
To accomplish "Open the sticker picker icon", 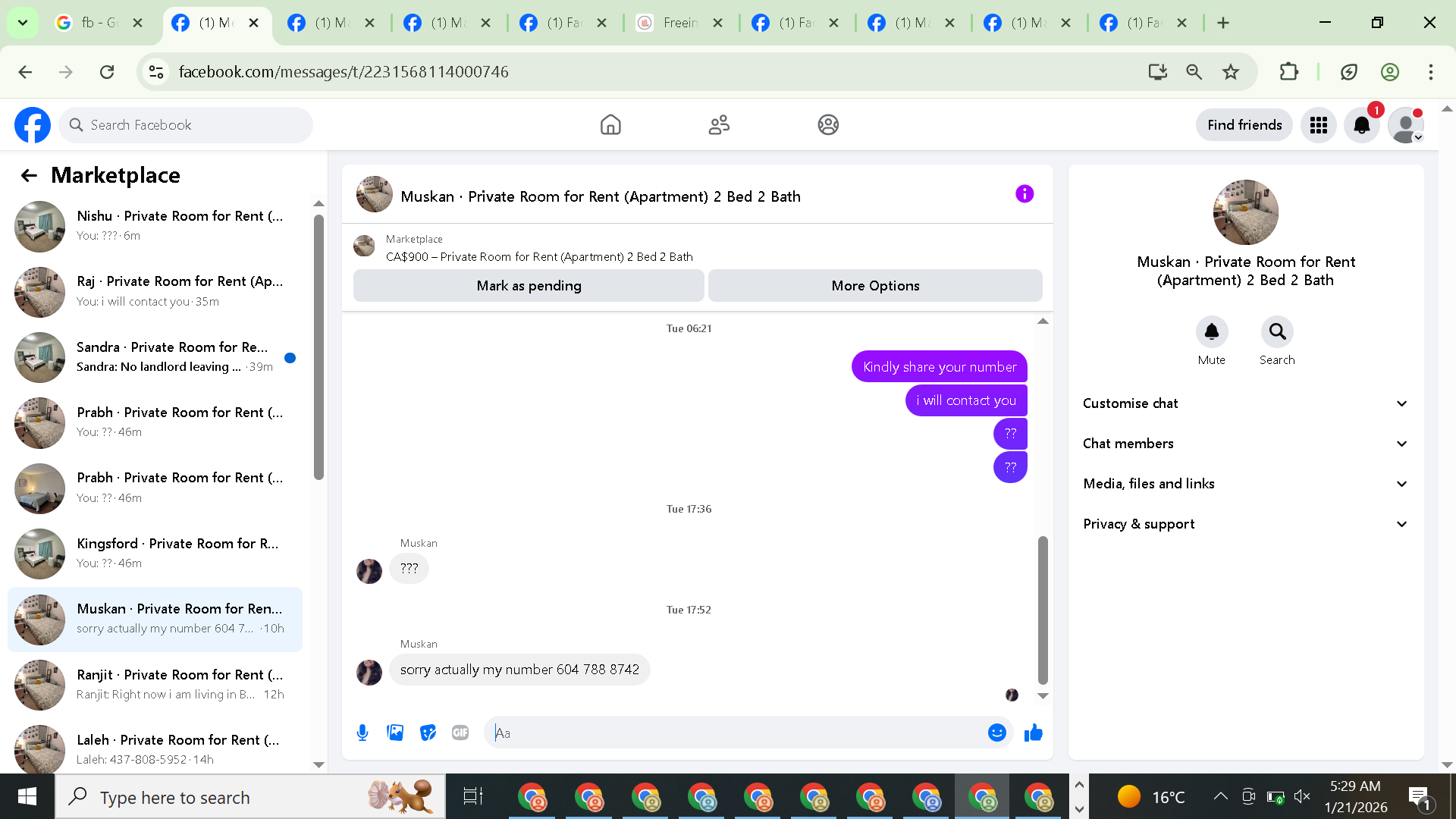I will coord(428,733).
